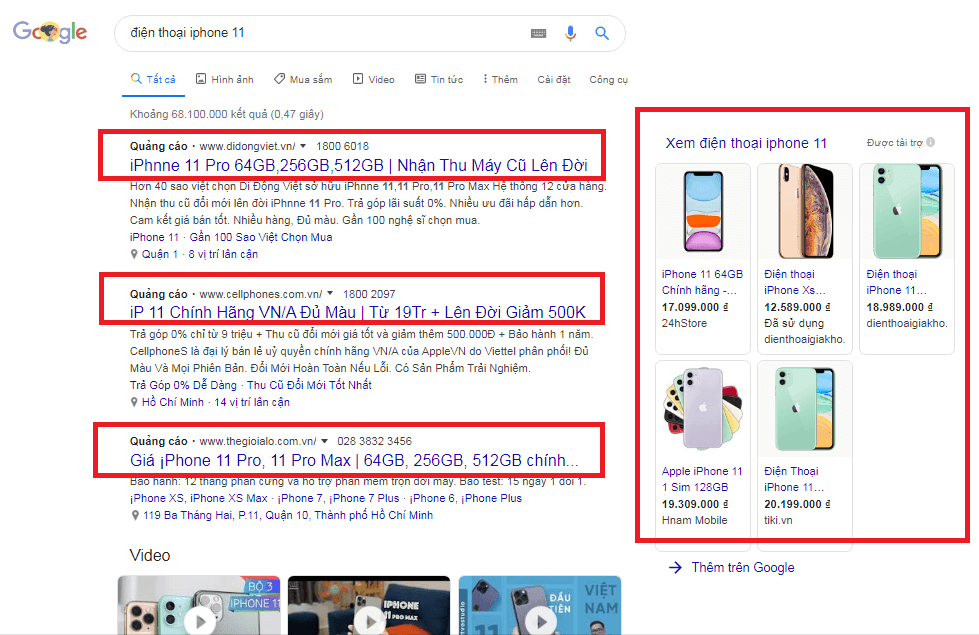
Task: Open Công cụ tools menu
Action: click(609, 79)
